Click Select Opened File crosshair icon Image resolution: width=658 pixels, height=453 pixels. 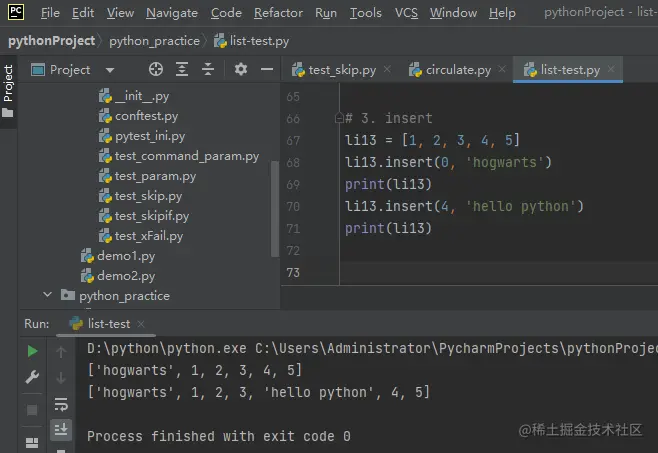[x=156, y=69]
